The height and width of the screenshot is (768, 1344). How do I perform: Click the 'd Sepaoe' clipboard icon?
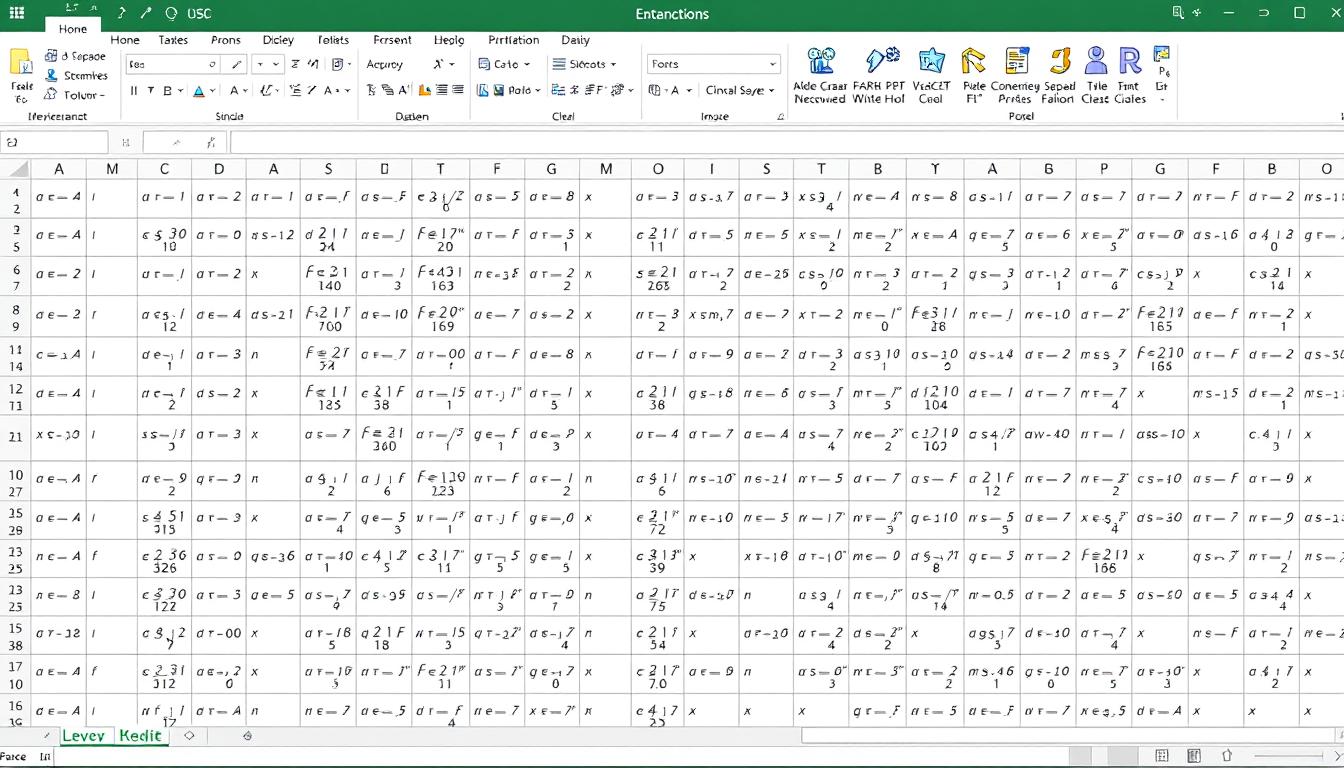[51, 56]
